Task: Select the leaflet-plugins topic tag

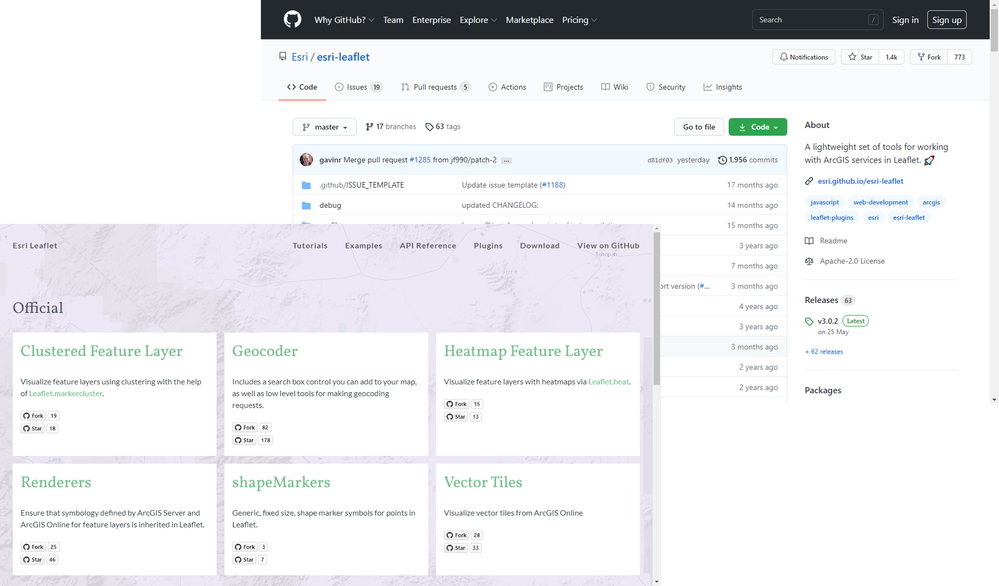Action: coord(831,217)
